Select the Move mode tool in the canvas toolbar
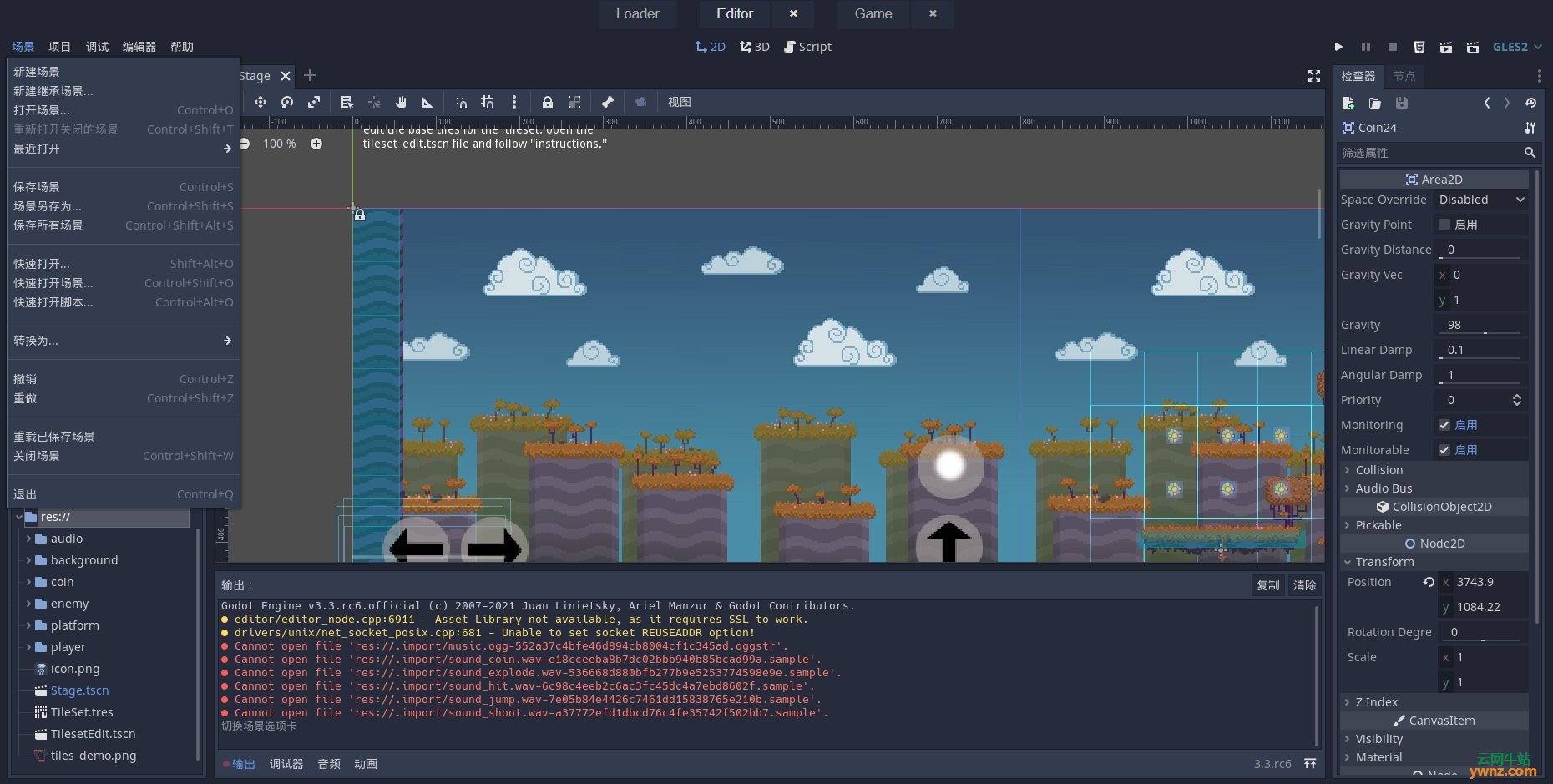This screenshot has width=1553, height=784. coord(261,102)
